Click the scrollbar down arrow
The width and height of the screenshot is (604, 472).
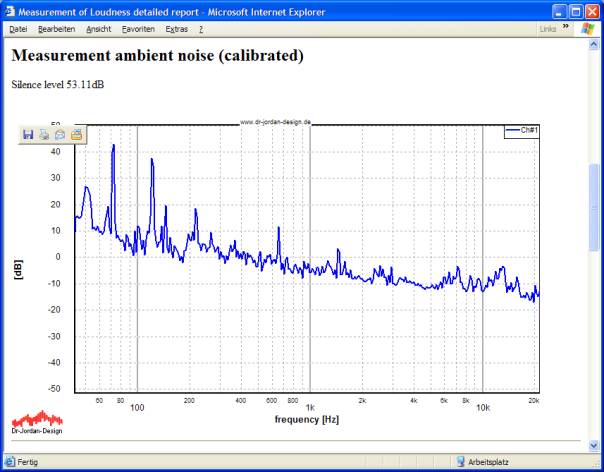coord(595,445)
